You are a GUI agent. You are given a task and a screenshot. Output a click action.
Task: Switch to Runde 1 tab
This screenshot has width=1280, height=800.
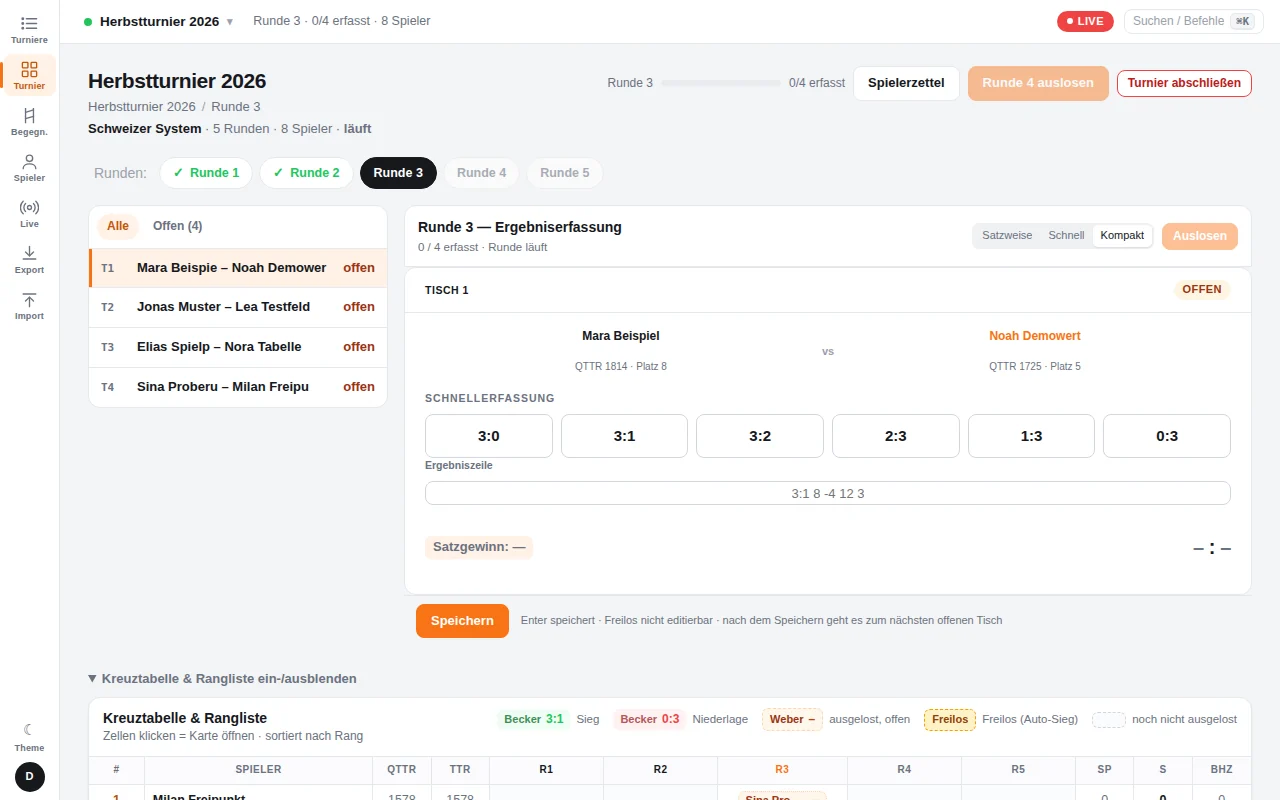[x=206, y=173]
